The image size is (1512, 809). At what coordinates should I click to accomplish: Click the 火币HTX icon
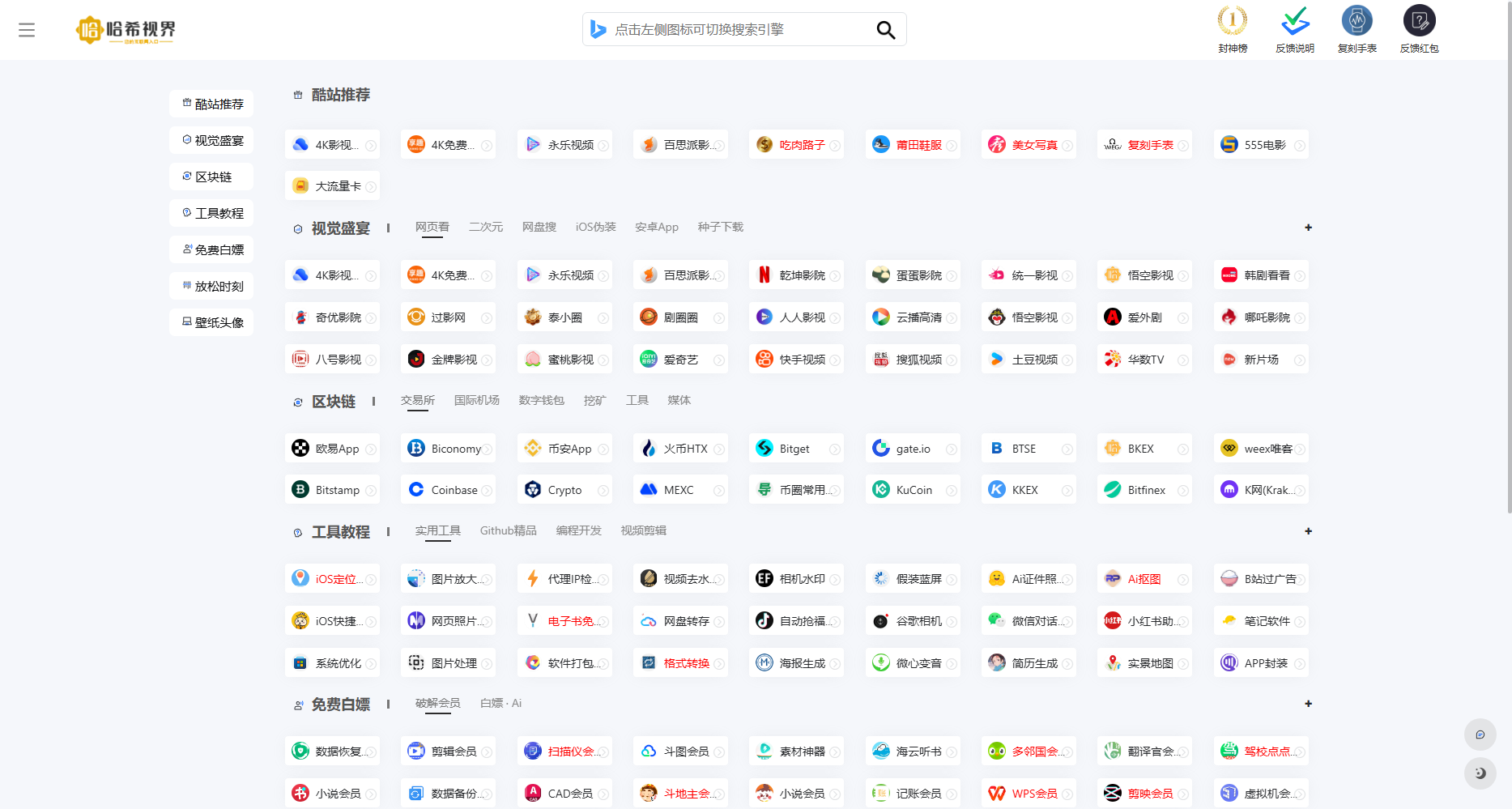(649, 449)
